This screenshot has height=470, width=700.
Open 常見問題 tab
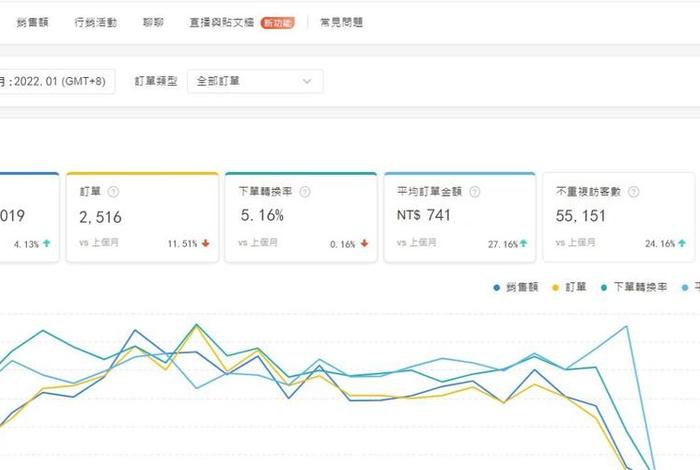pyautogui.click(x=342, y=22)
